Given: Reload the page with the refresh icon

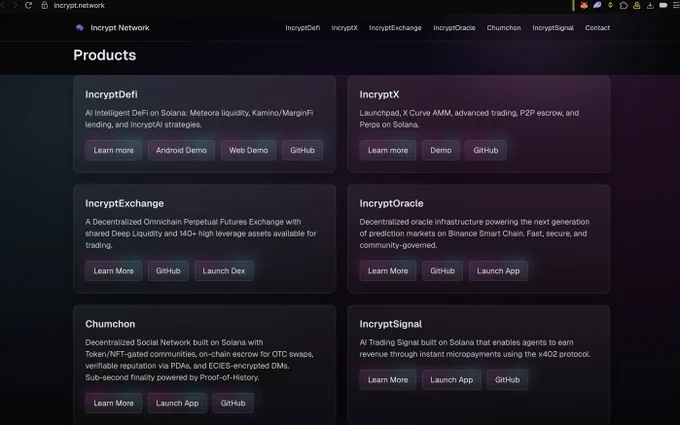Looking at the screenshot, I should (28, 5).
